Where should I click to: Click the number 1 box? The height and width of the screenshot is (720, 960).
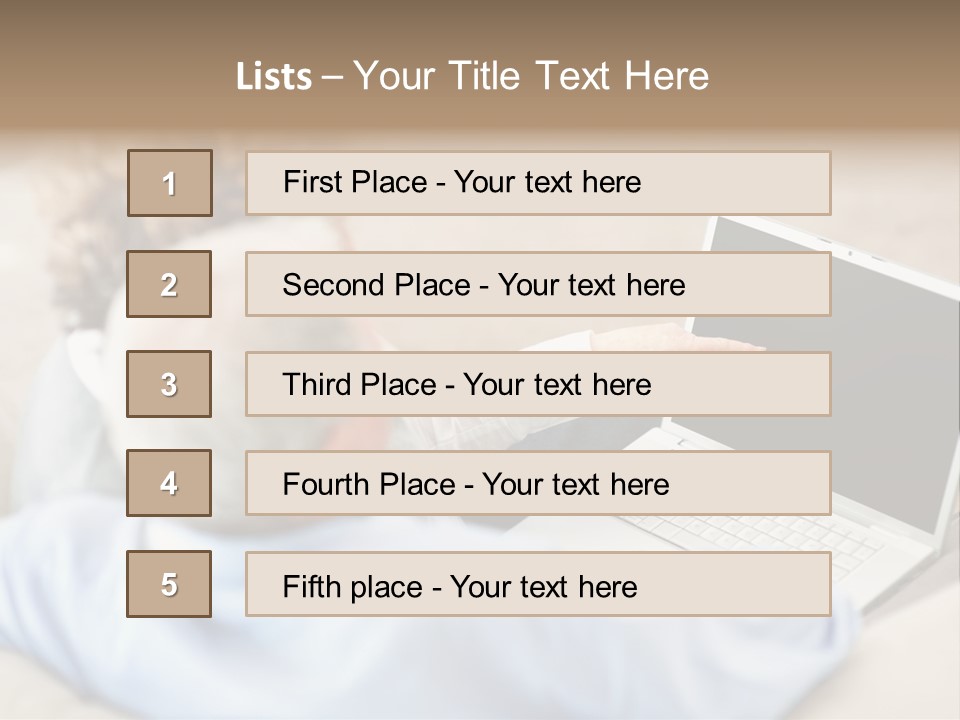169,183
